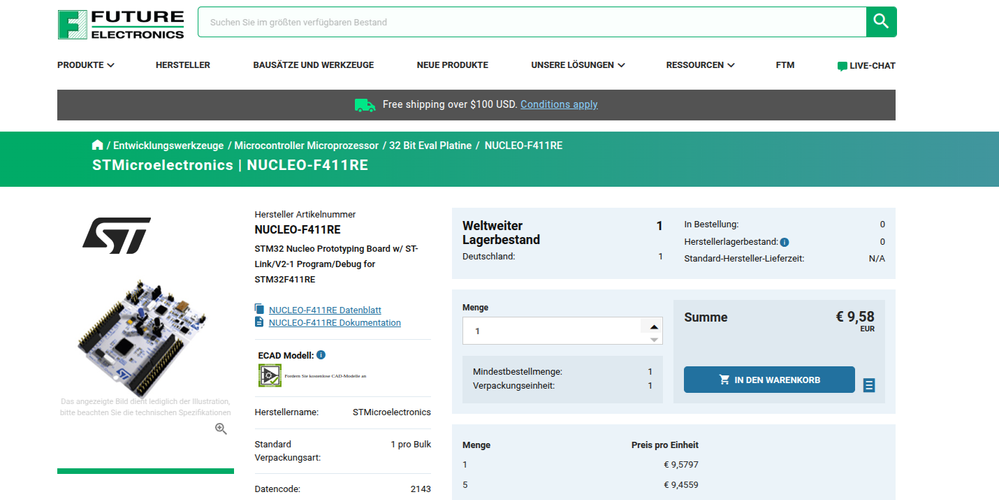Open BAUSÄTZE UND WERKZEUGE menu item
This screenshot has width=999, height=500.
tap(313, 65)
